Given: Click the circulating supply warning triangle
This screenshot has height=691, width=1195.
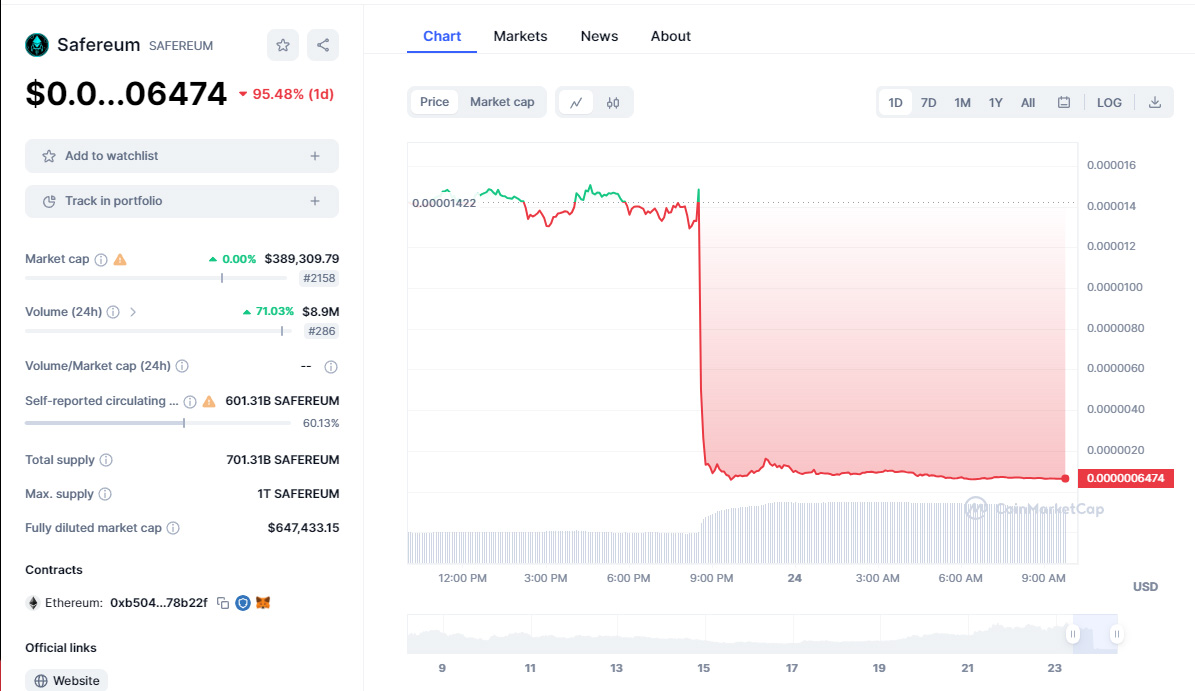Looking at the screenshot, I should pos(209,401).
